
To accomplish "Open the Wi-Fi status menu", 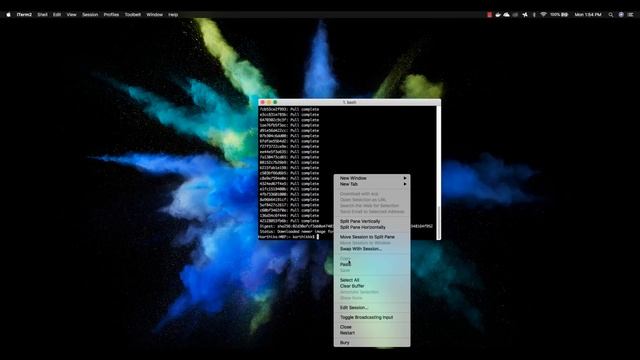I will tap(543, 14).
